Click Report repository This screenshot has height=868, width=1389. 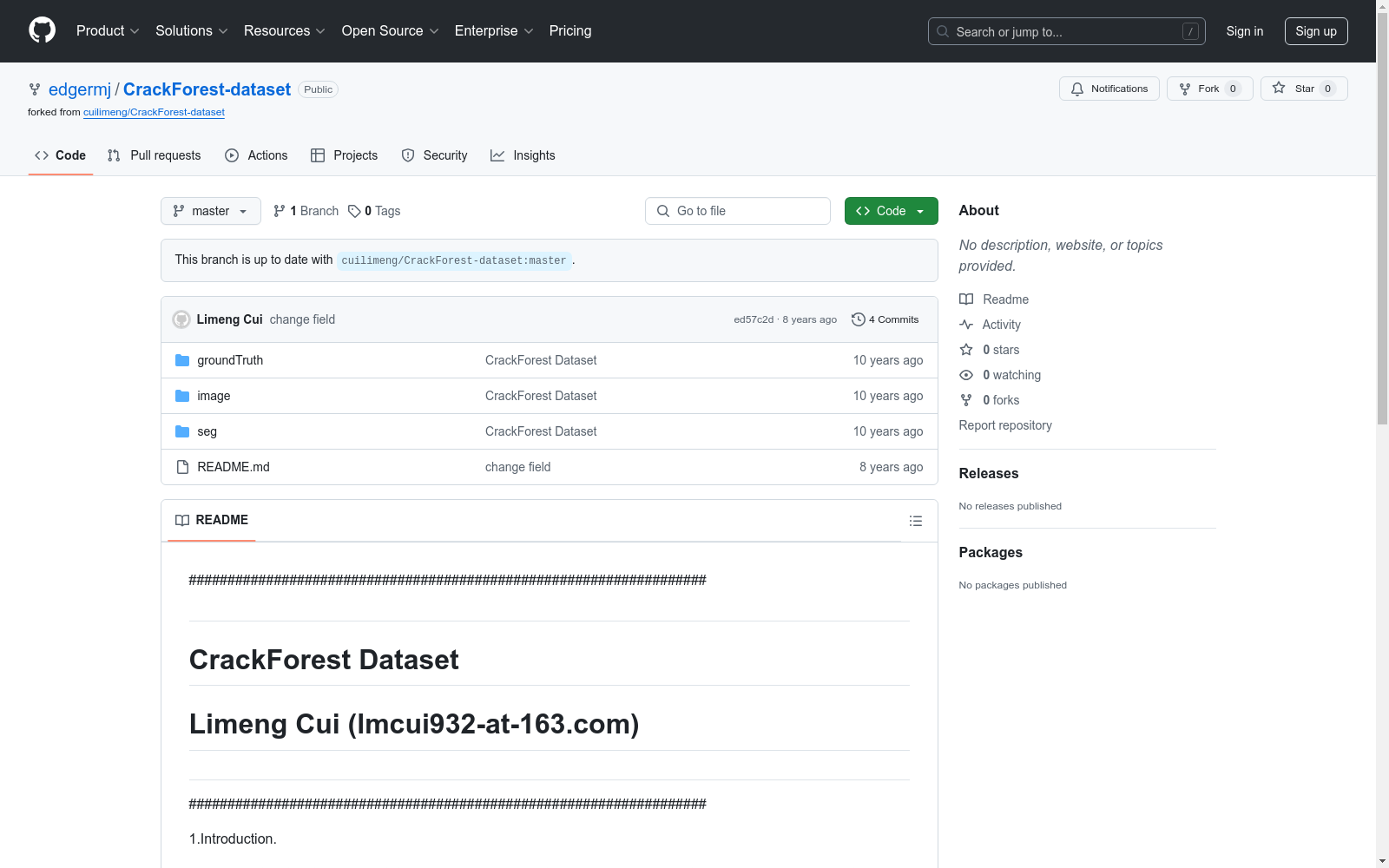click(x=1005, y=425)
